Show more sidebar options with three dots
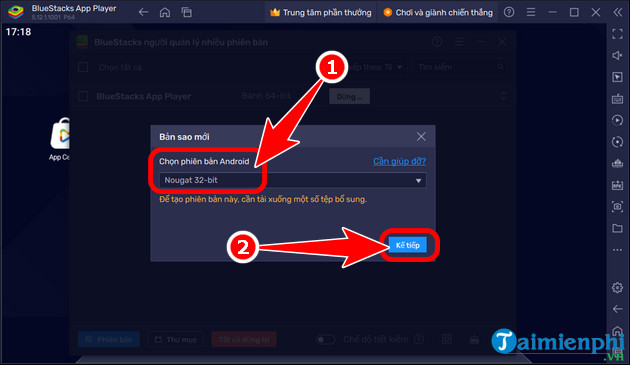630x365 pixels. point(617,250)
